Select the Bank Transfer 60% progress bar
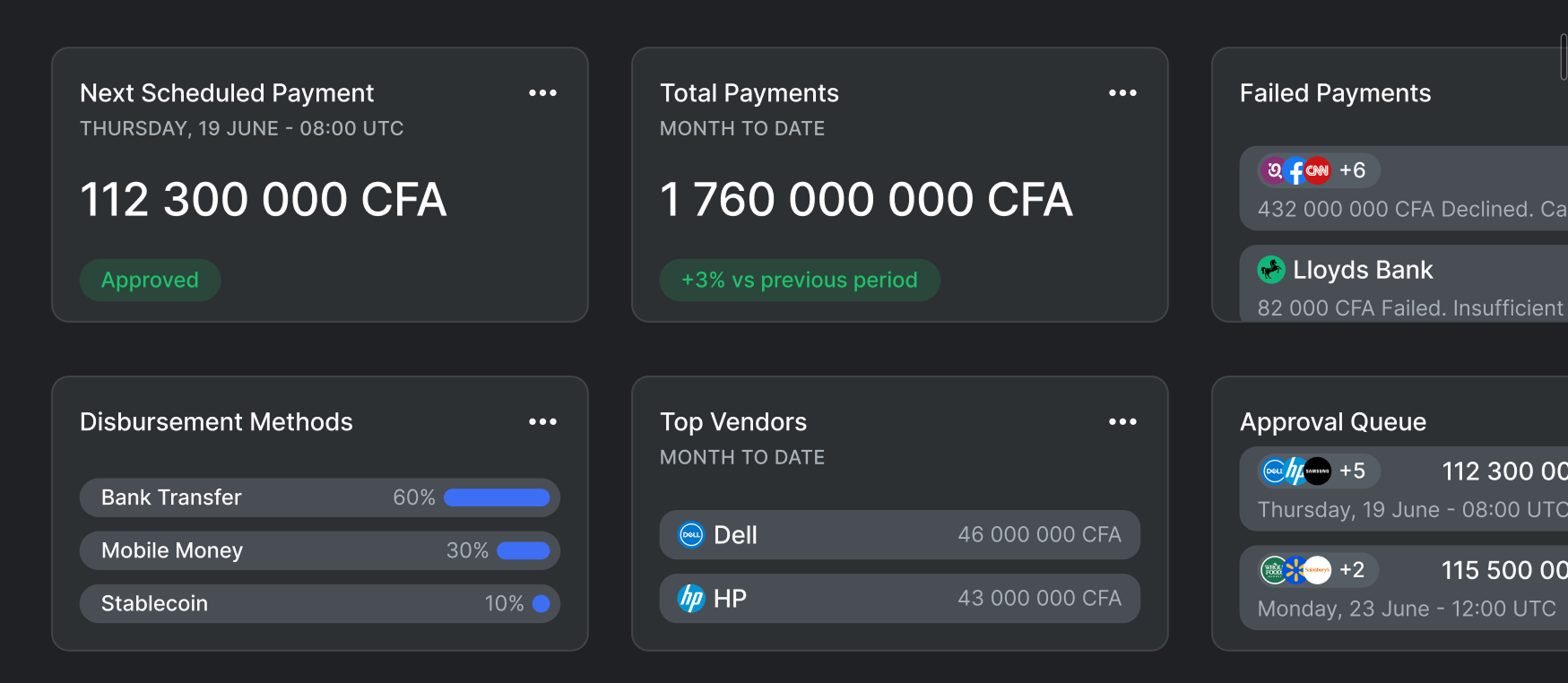 [x=497, y=497]
